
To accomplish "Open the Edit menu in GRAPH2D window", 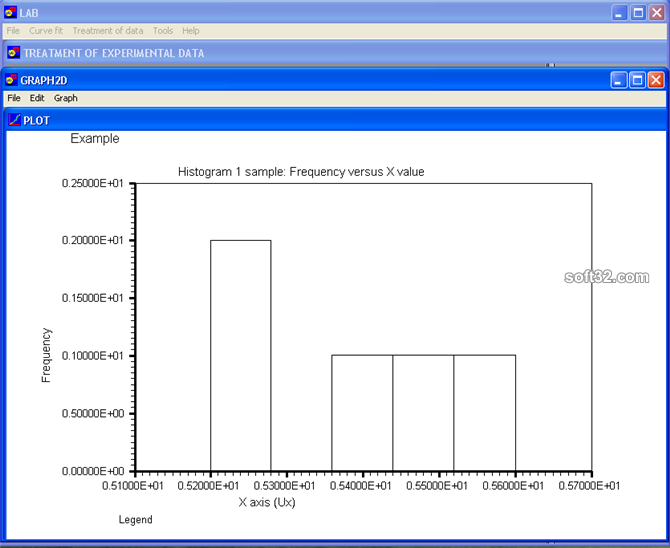I will pos(37,98).
